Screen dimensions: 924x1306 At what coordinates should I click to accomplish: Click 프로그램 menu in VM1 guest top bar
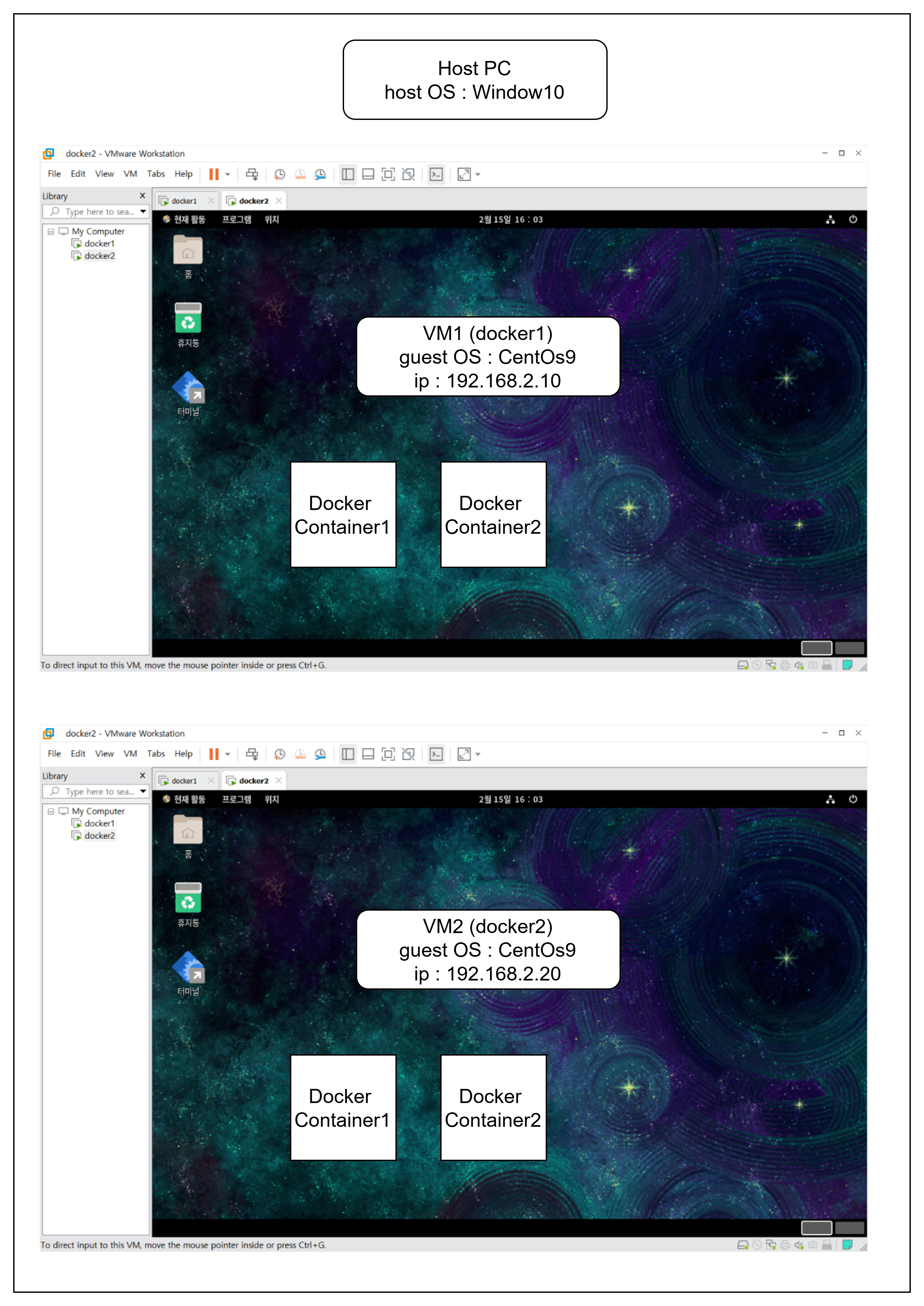click(x=236, y=219)
